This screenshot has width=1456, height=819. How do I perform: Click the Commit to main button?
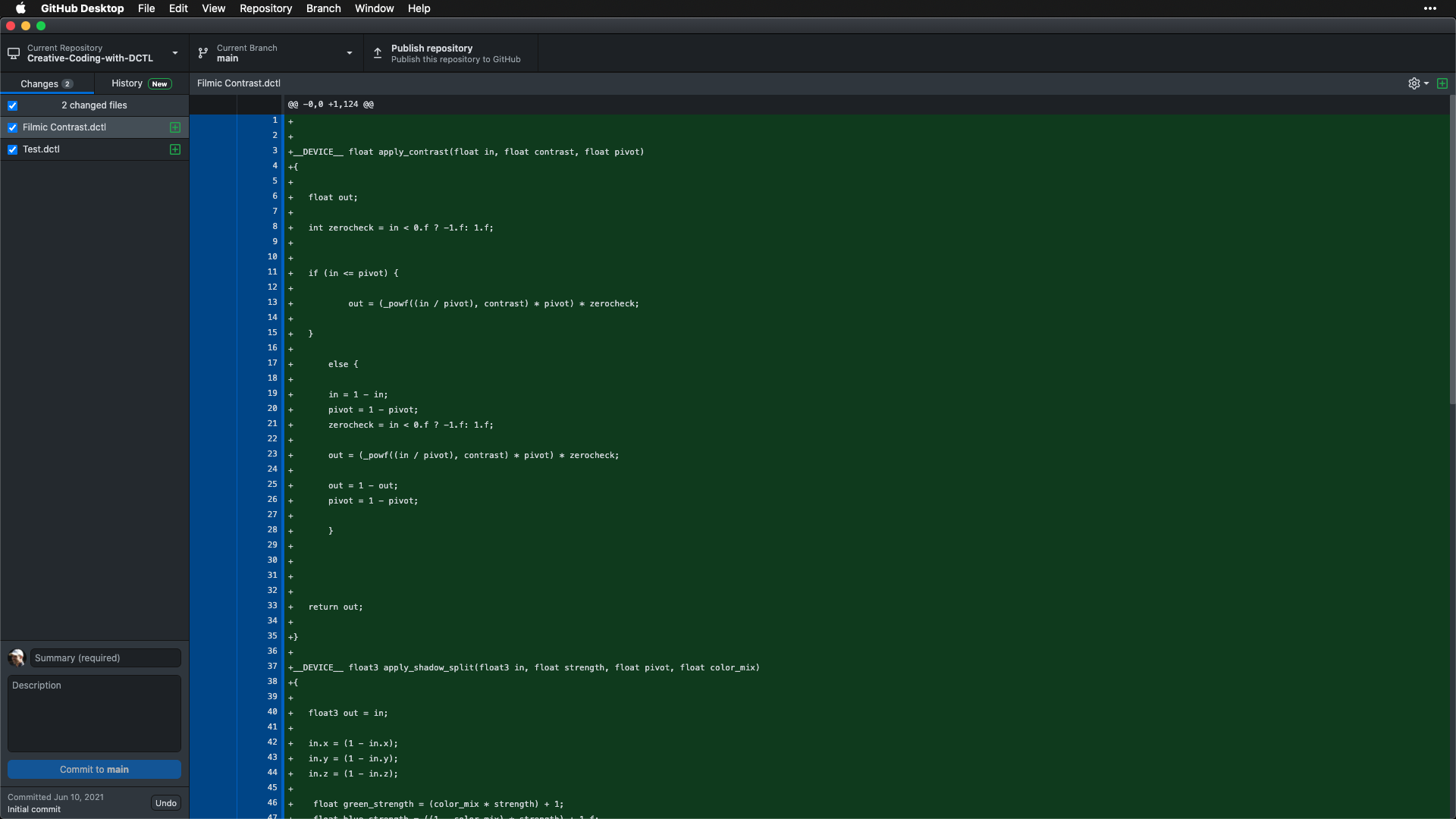[x=94, y=769]
